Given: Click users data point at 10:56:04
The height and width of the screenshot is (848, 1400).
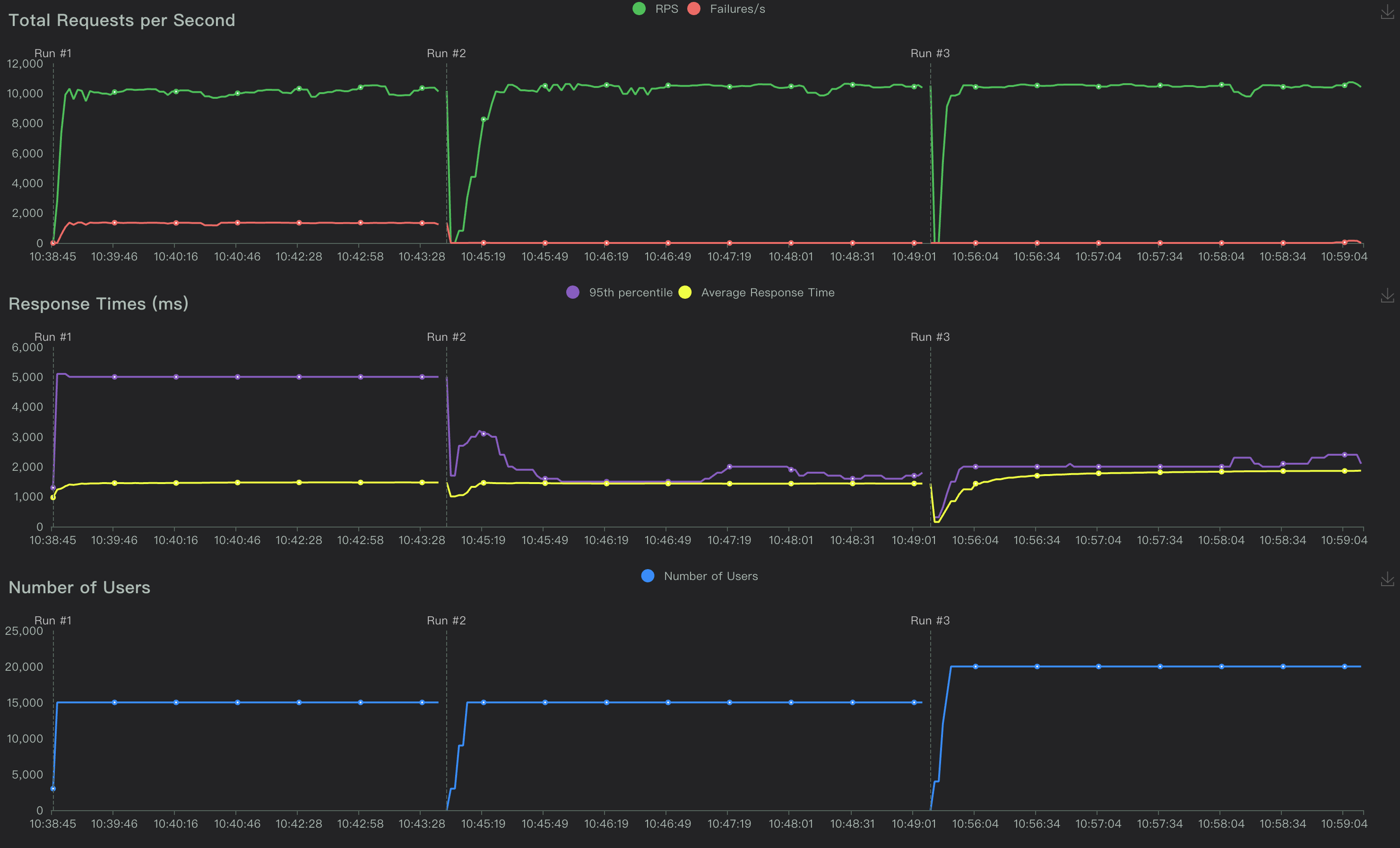Looking at the screenshot, I should tap(976, 666).
